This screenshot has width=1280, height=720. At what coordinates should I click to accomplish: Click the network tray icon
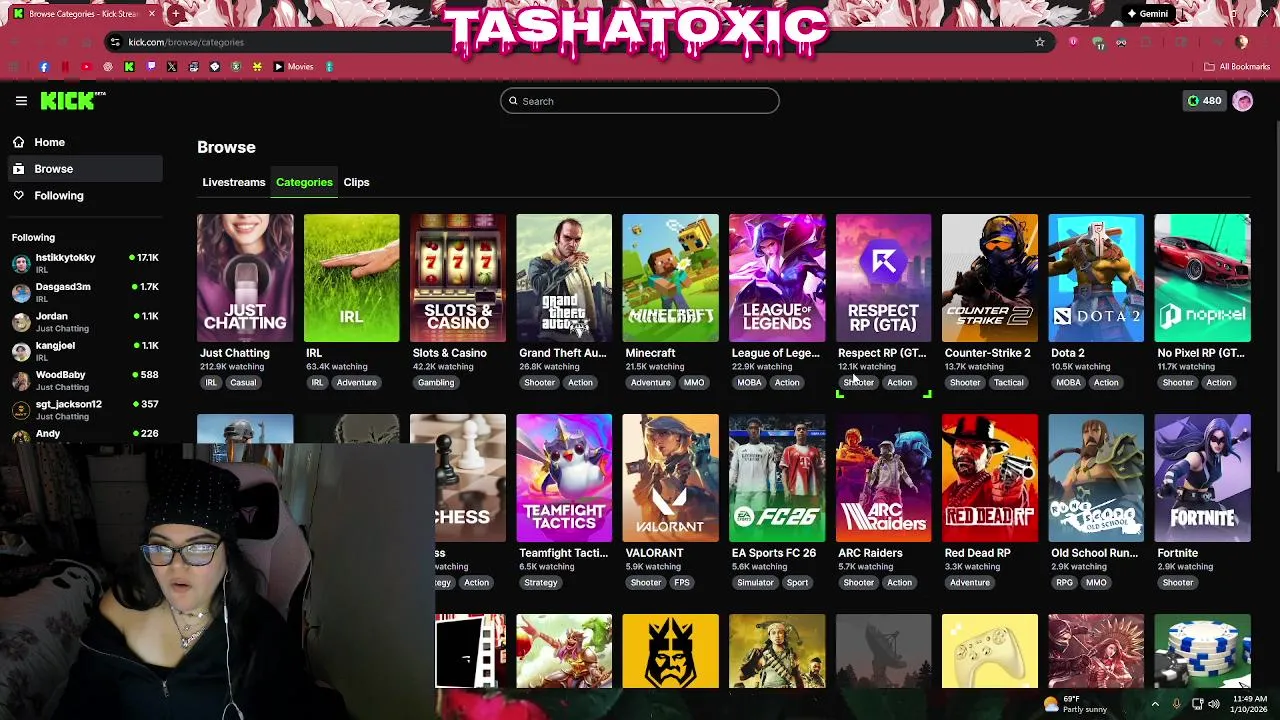(1197, 704)
